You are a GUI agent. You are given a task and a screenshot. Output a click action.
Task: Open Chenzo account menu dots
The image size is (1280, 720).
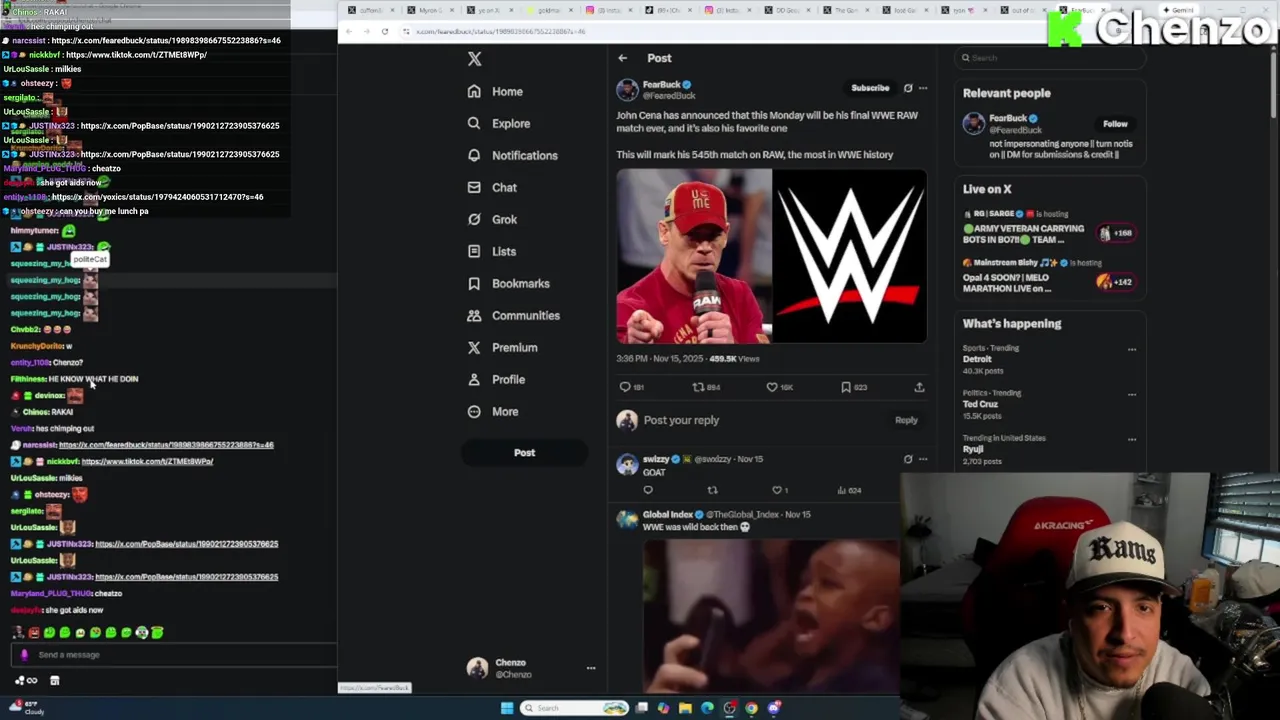tap(590, 668)
